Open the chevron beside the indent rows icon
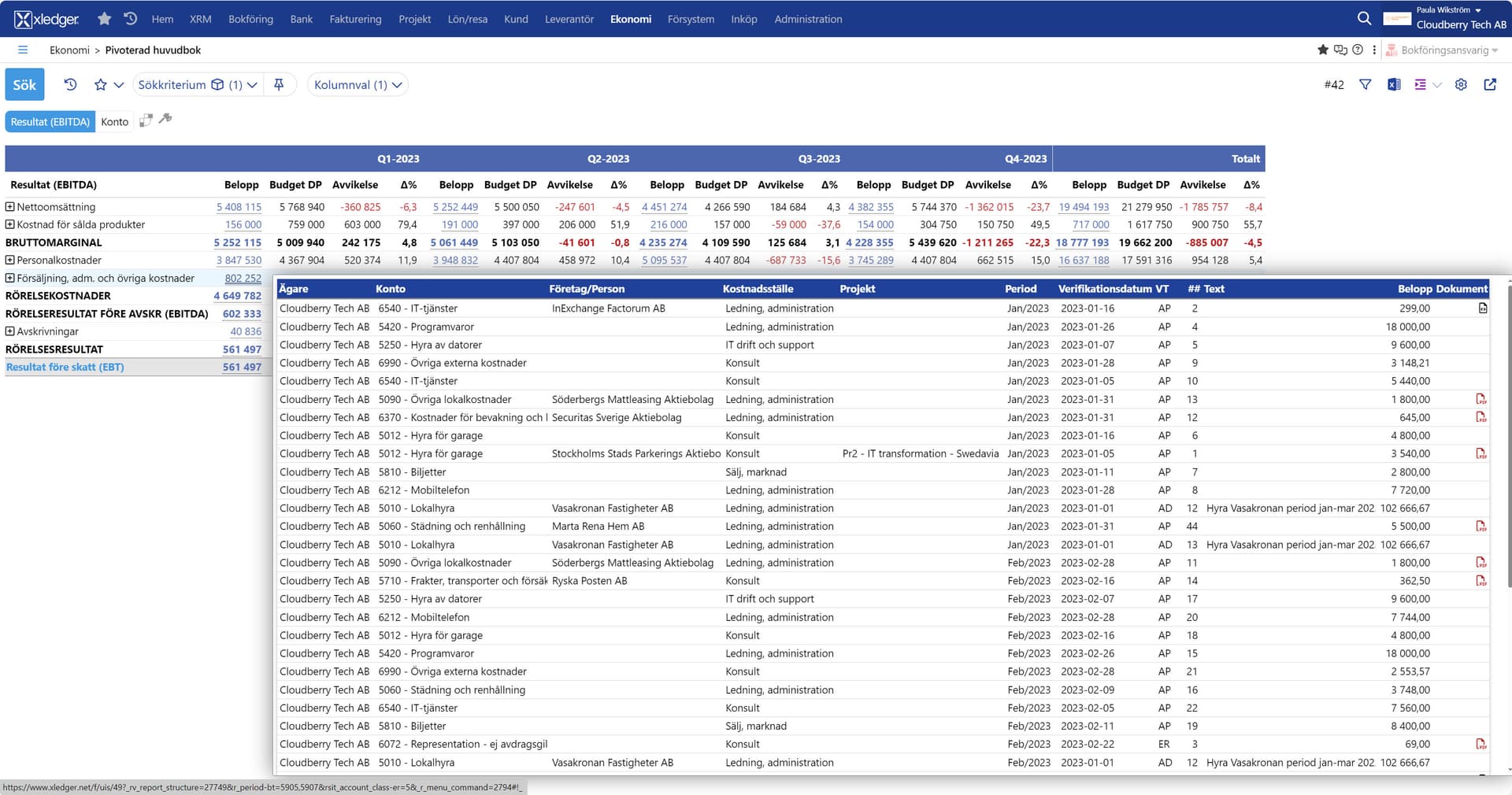 point(1437,85)
